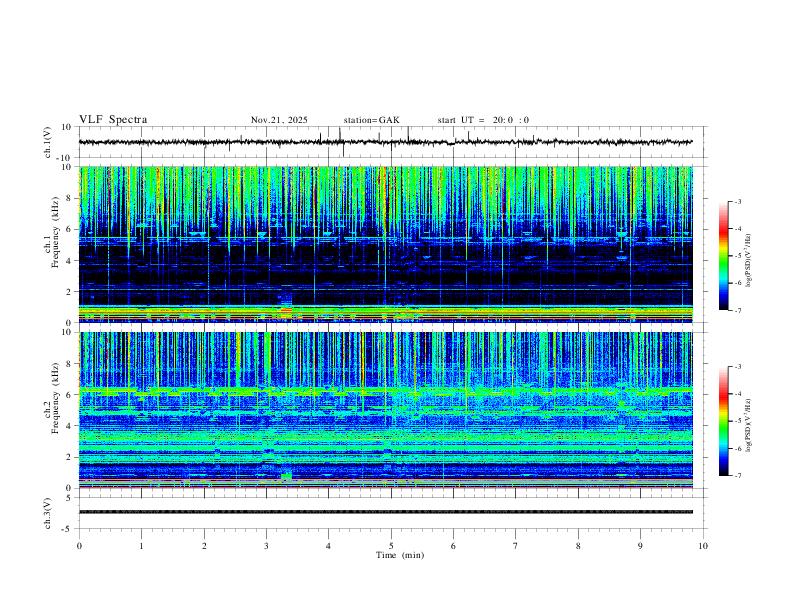Click the "1" tick label on time axis
792x612 pixels.
(x=141, y=546)
